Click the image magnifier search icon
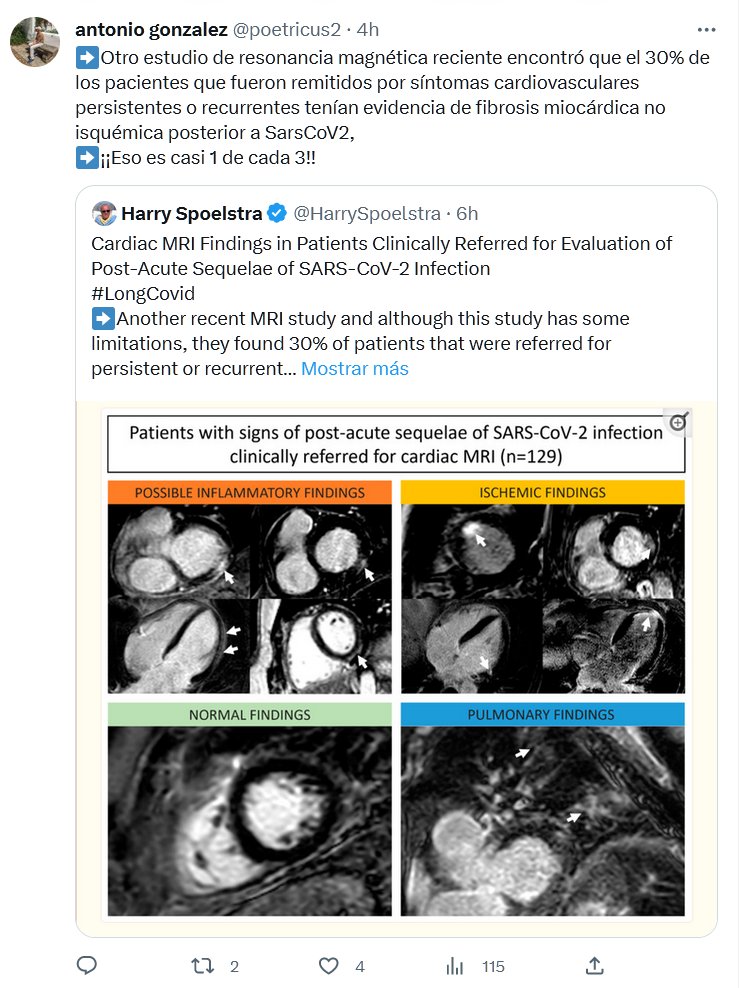This screenshot has height=988, width=740. (x=678, y=423)
